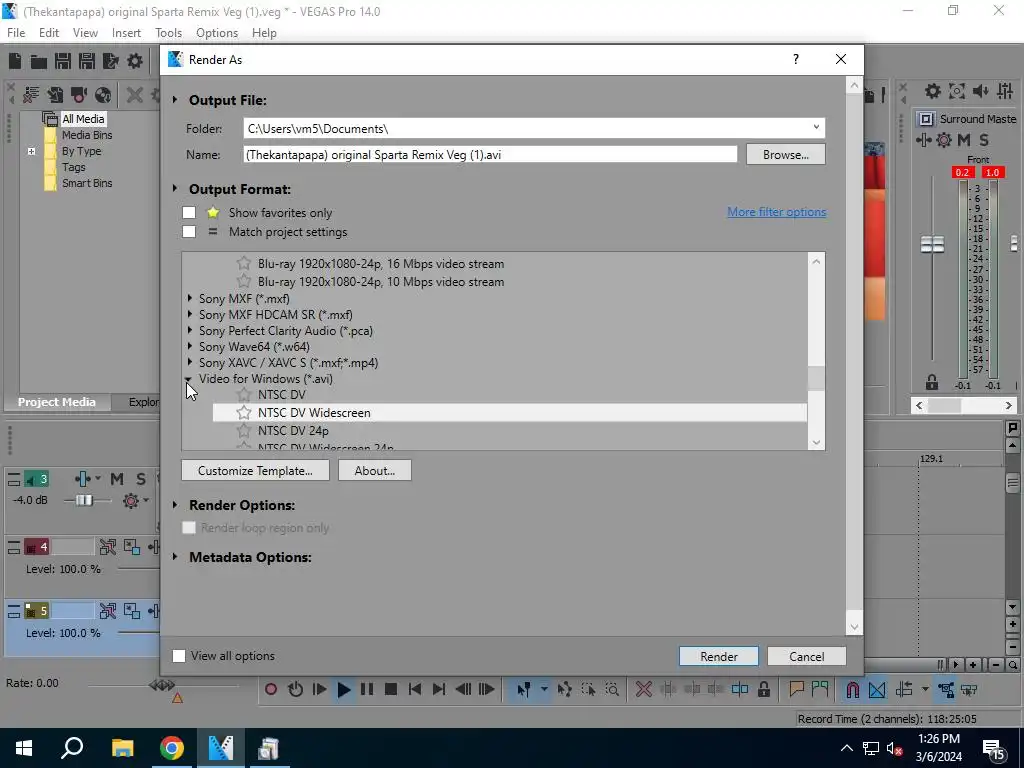
Task: Toggle Enable Snapping magnet icon
Action: pyautogui.click(x=853, y=689)
